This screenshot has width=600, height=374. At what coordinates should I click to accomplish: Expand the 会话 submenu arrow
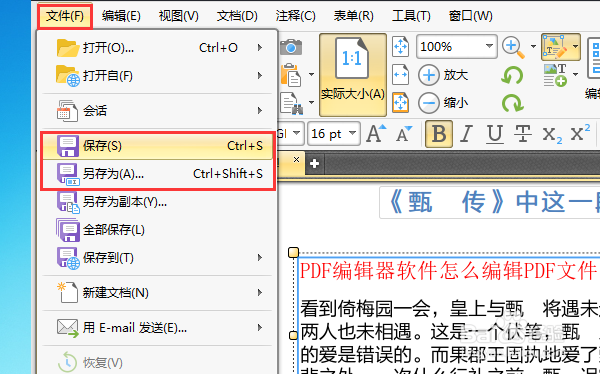[260, 111]
